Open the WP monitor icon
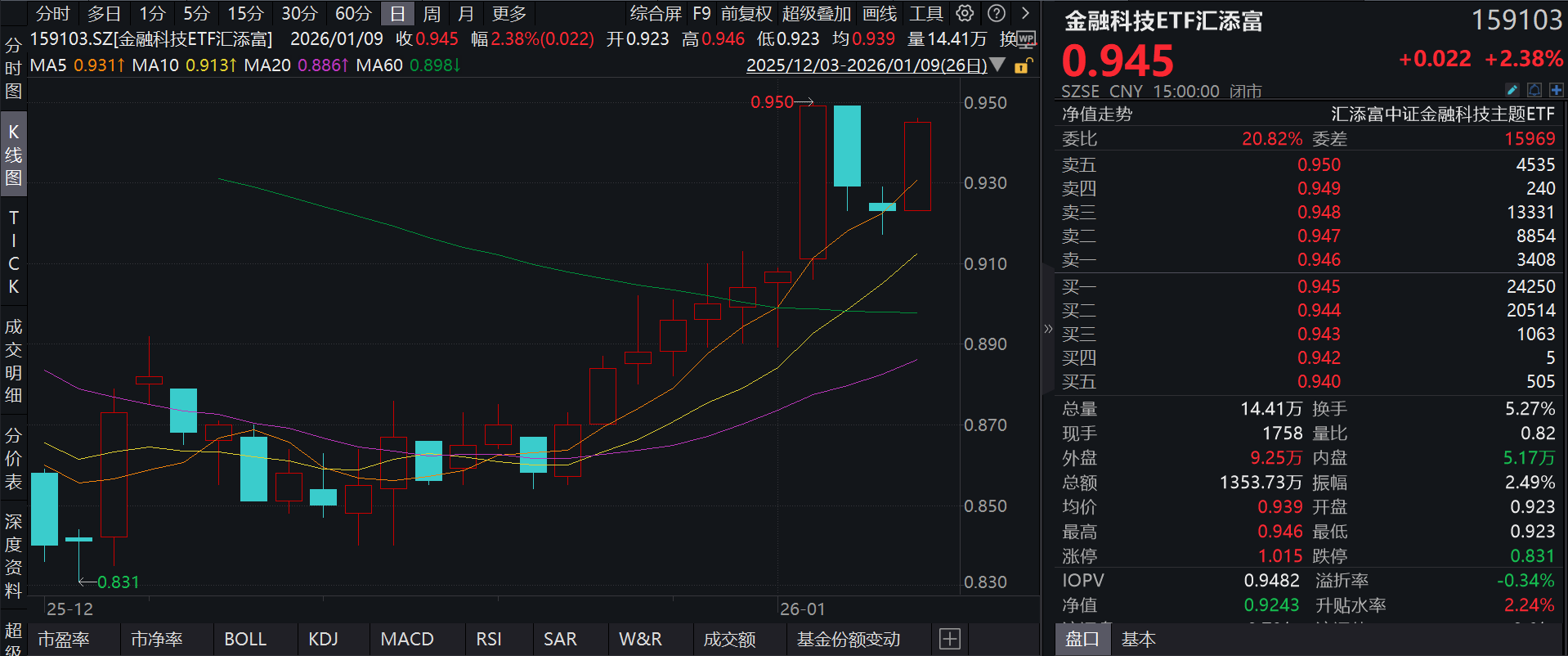 [1026, 39]
